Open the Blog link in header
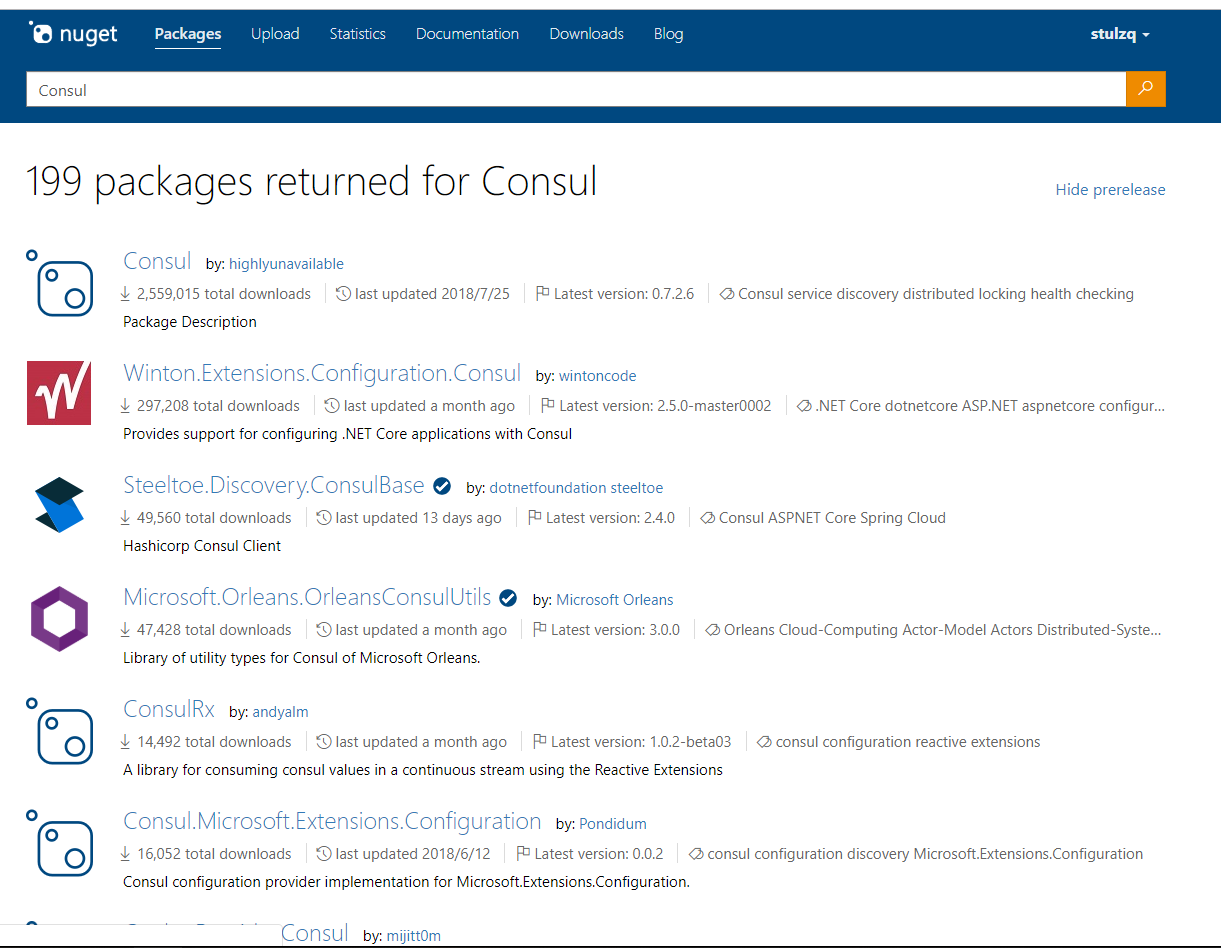Screen dimensions: 1221x948 (668, 34)
